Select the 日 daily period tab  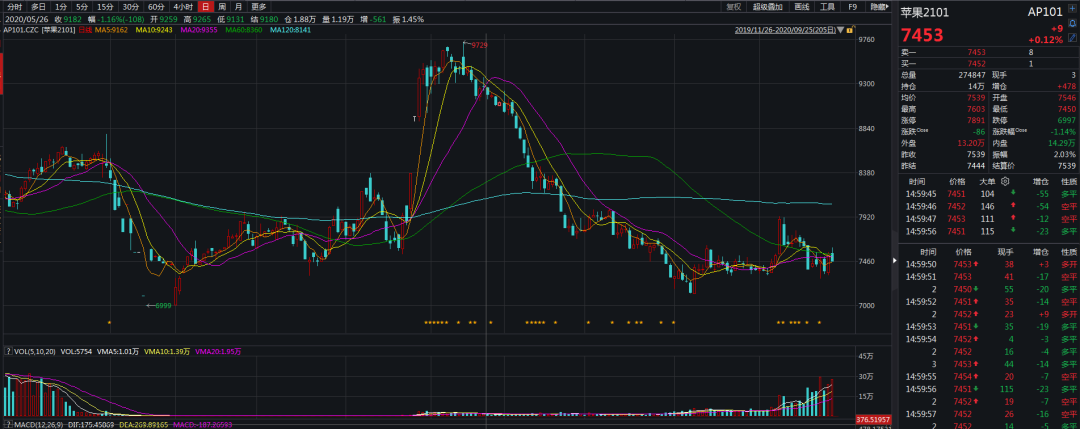point(205,7)
